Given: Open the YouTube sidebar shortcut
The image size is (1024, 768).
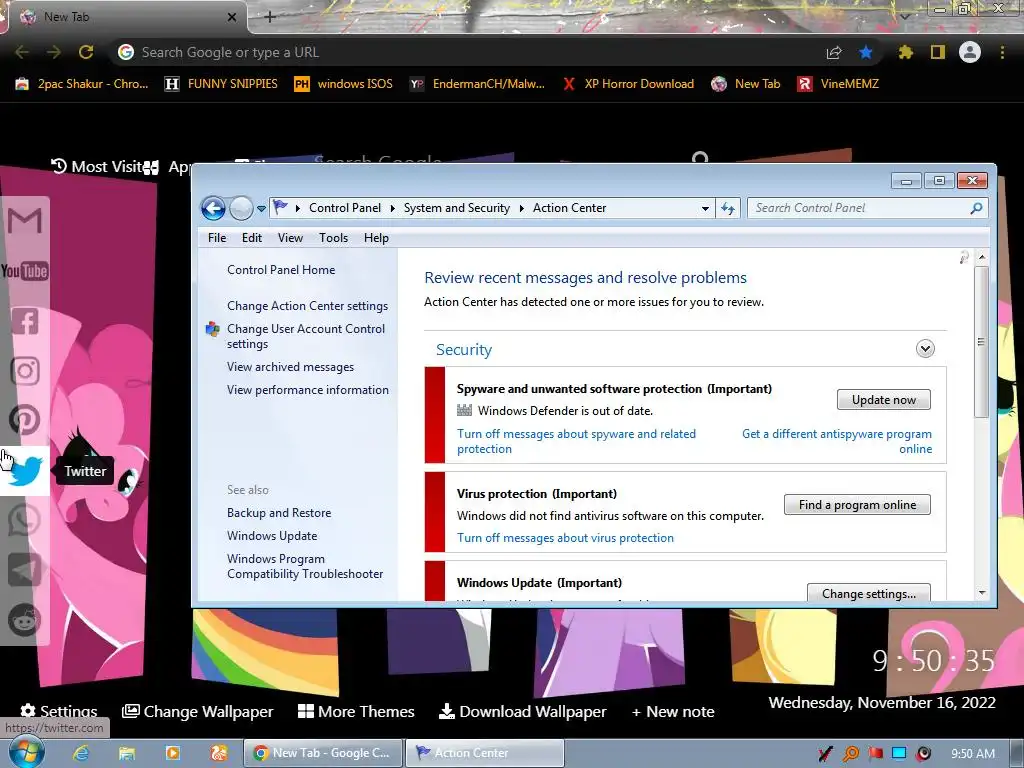Looking at the screenshot, I should point(25,271).
